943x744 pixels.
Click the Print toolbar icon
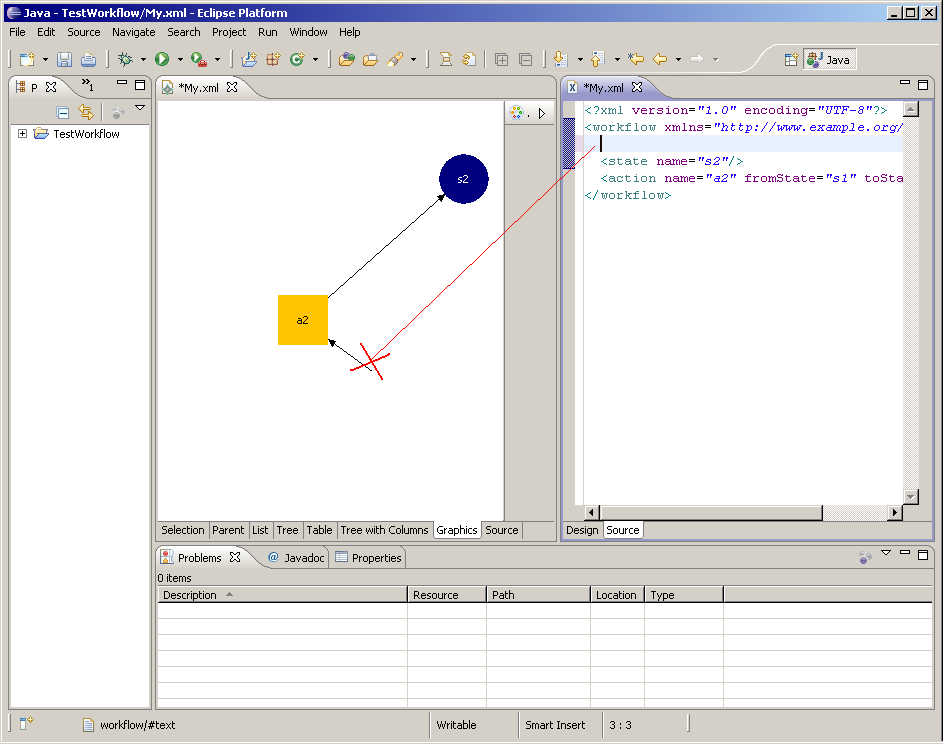pos(88,60)
